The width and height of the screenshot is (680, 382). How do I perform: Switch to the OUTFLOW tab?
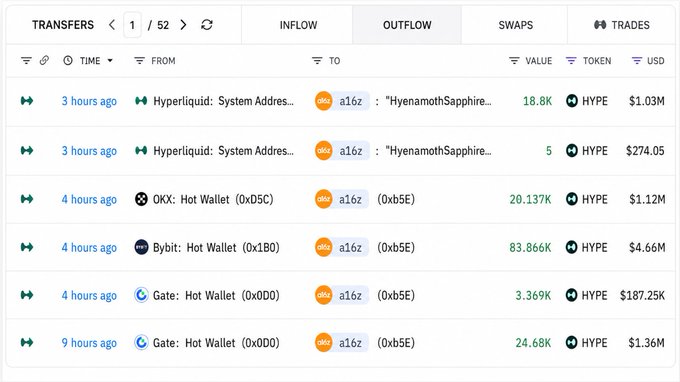[407, 25]
